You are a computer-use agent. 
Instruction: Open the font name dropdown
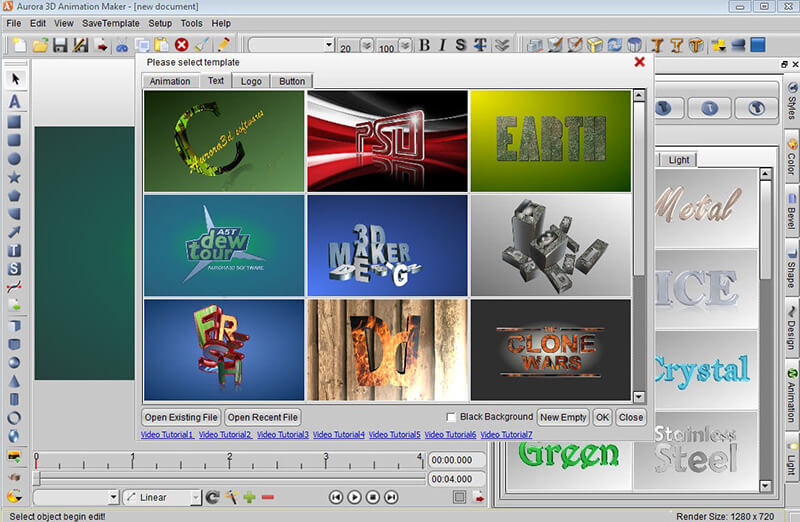(329, 45)
